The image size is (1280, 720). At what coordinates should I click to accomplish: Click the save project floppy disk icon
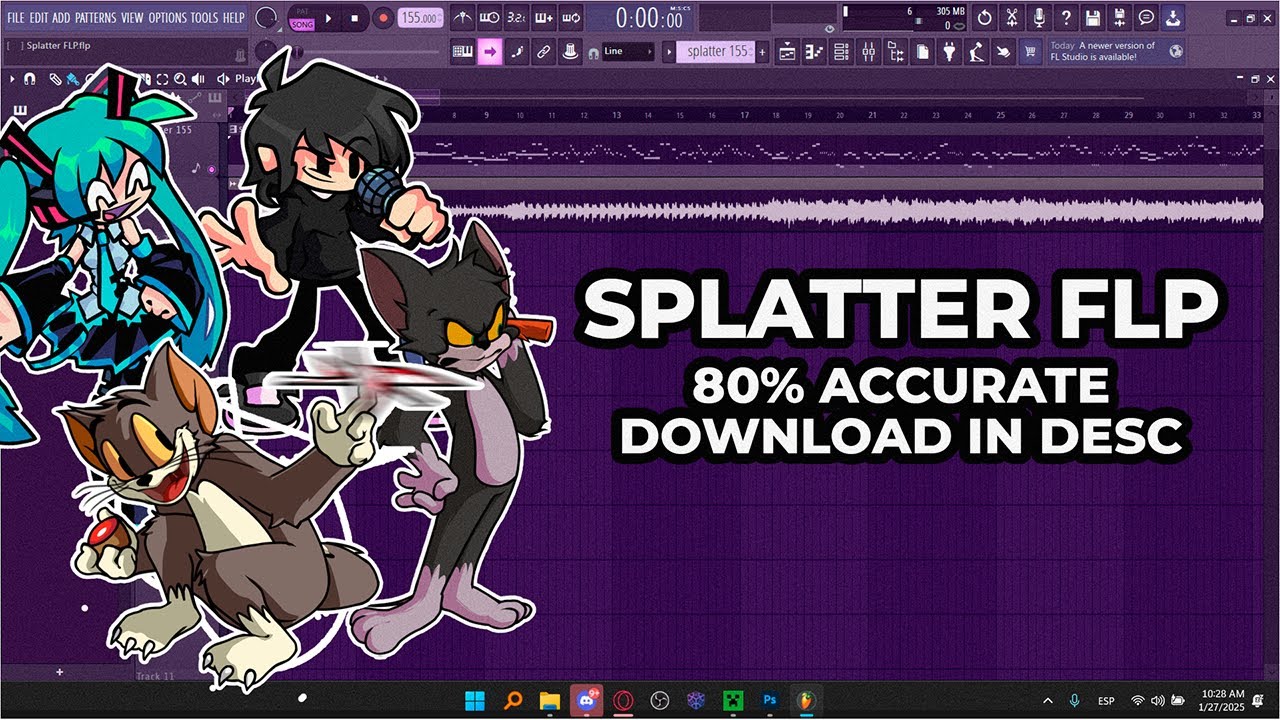click(x=1093, y=18)
